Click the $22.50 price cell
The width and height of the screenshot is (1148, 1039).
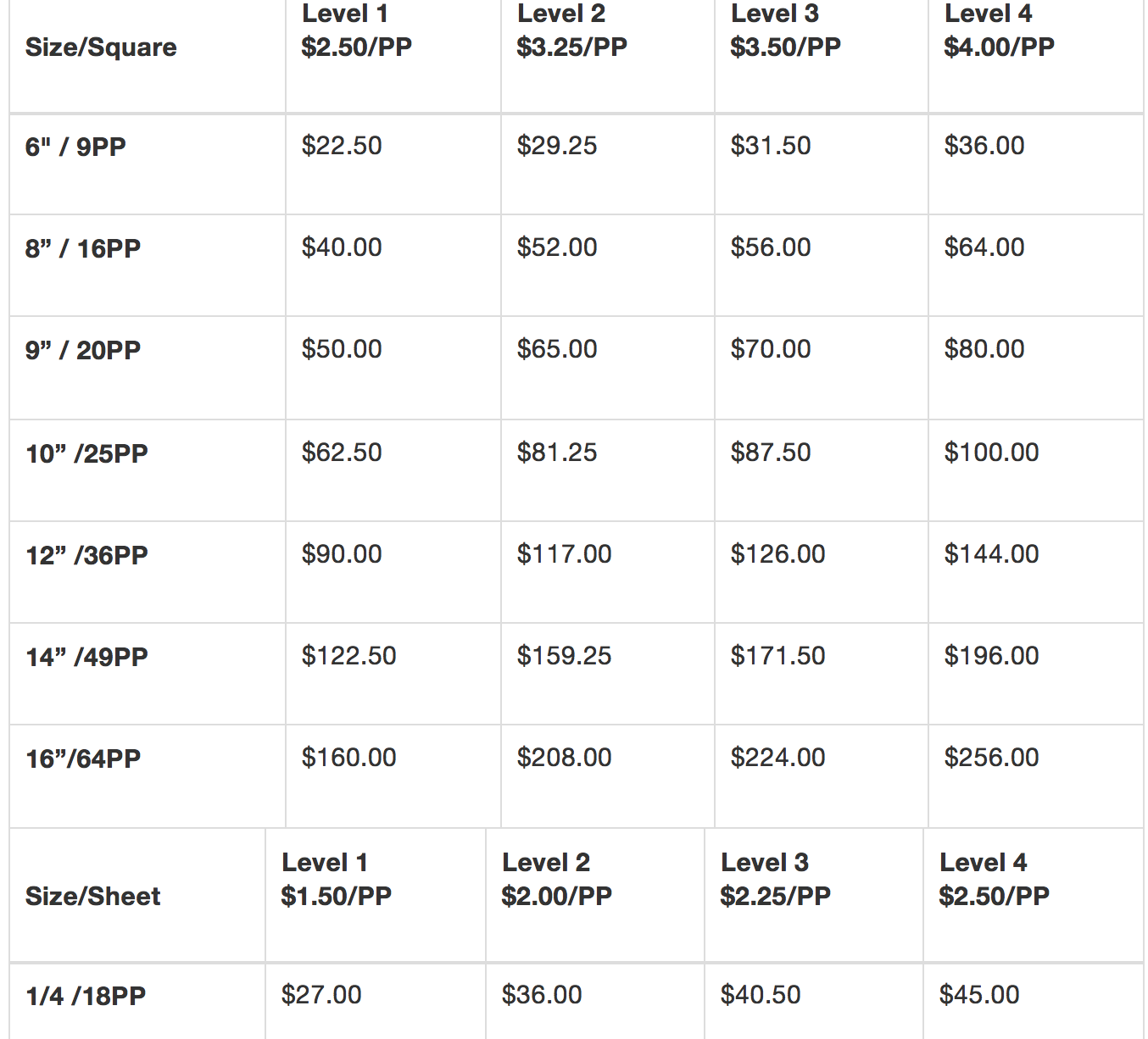pyautogui.click(x=342, y=146)
